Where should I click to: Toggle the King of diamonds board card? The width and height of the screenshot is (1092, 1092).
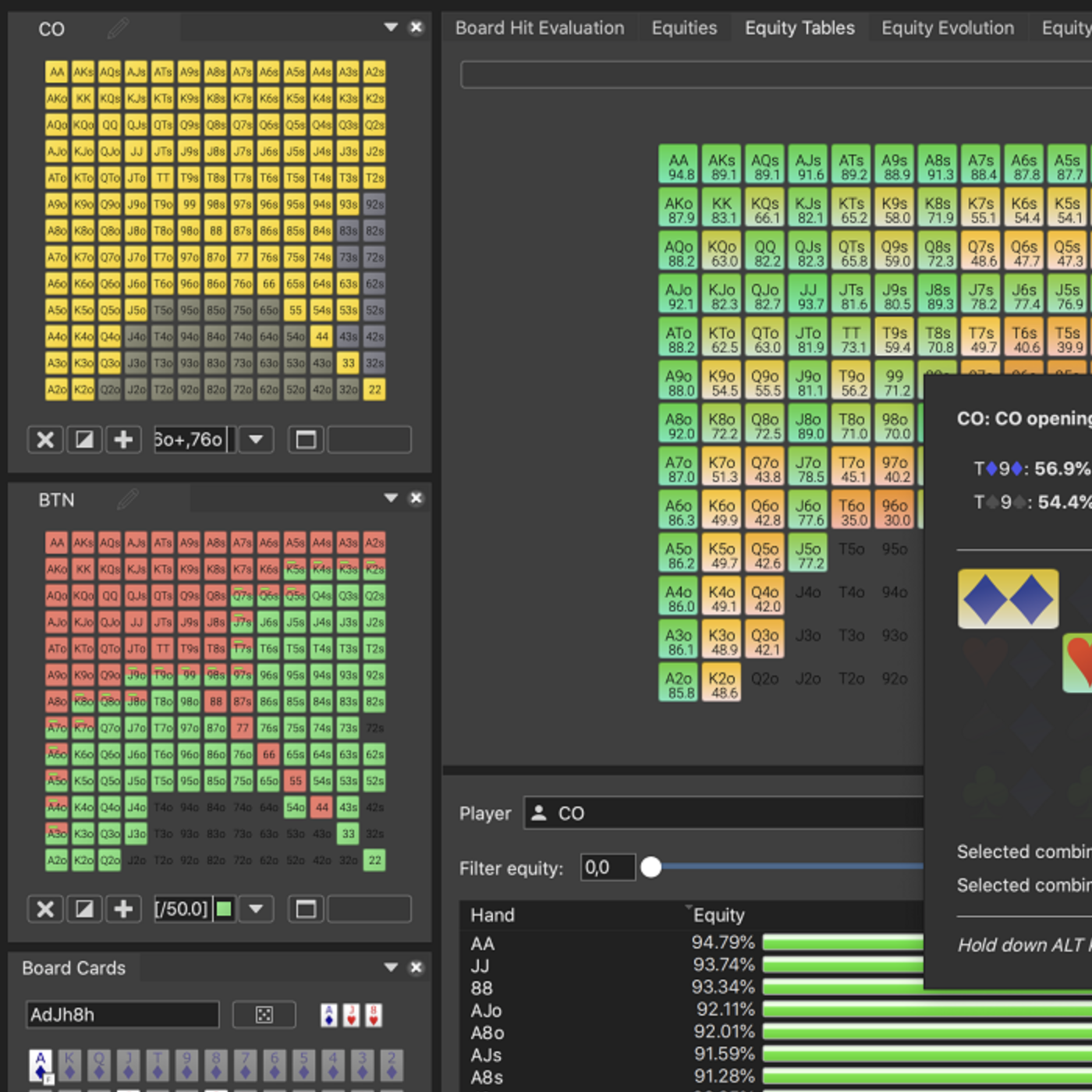tap(69, 1065)
